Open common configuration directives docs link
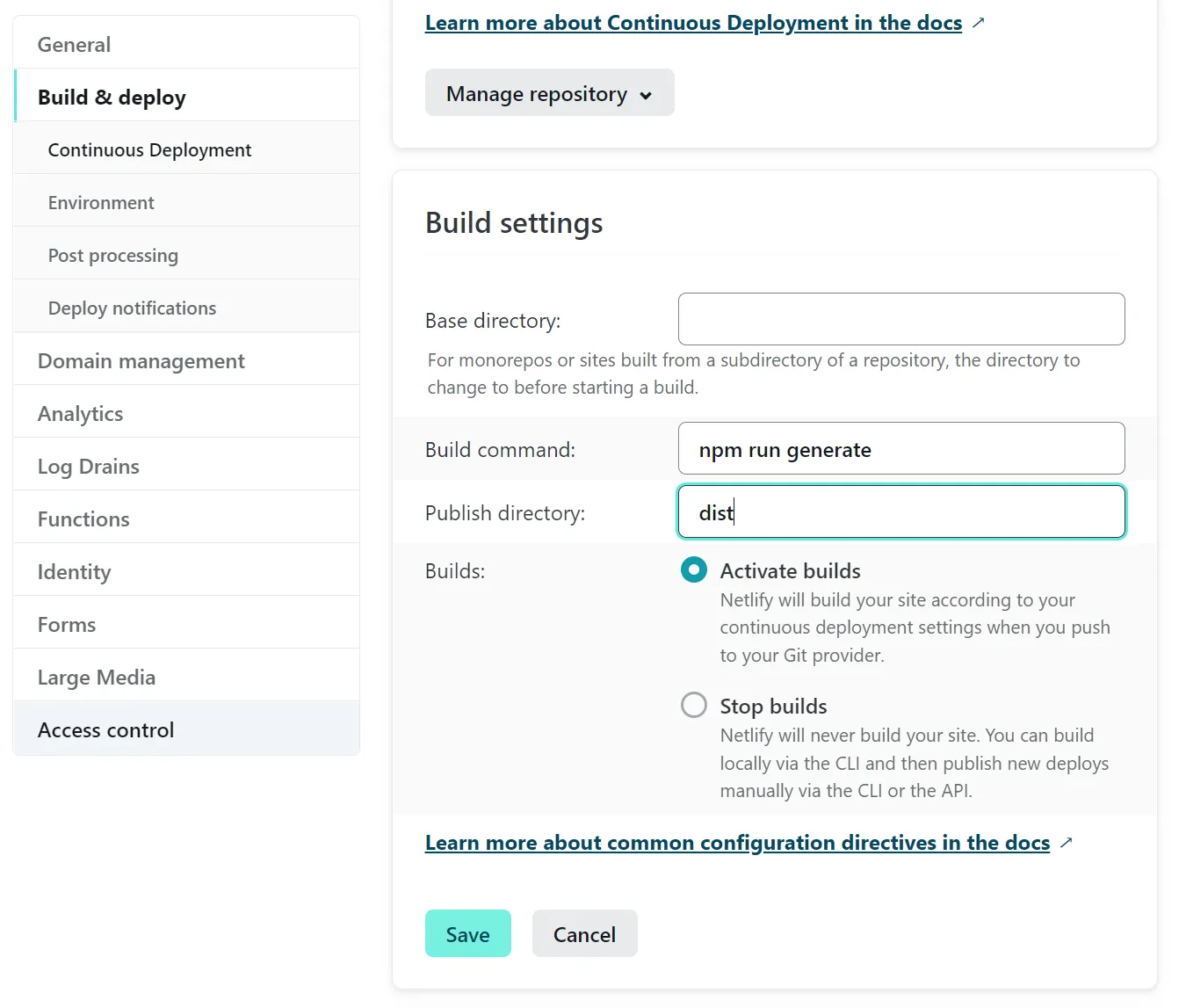Screen dimensions: 1186x1008 coord(737,843)
